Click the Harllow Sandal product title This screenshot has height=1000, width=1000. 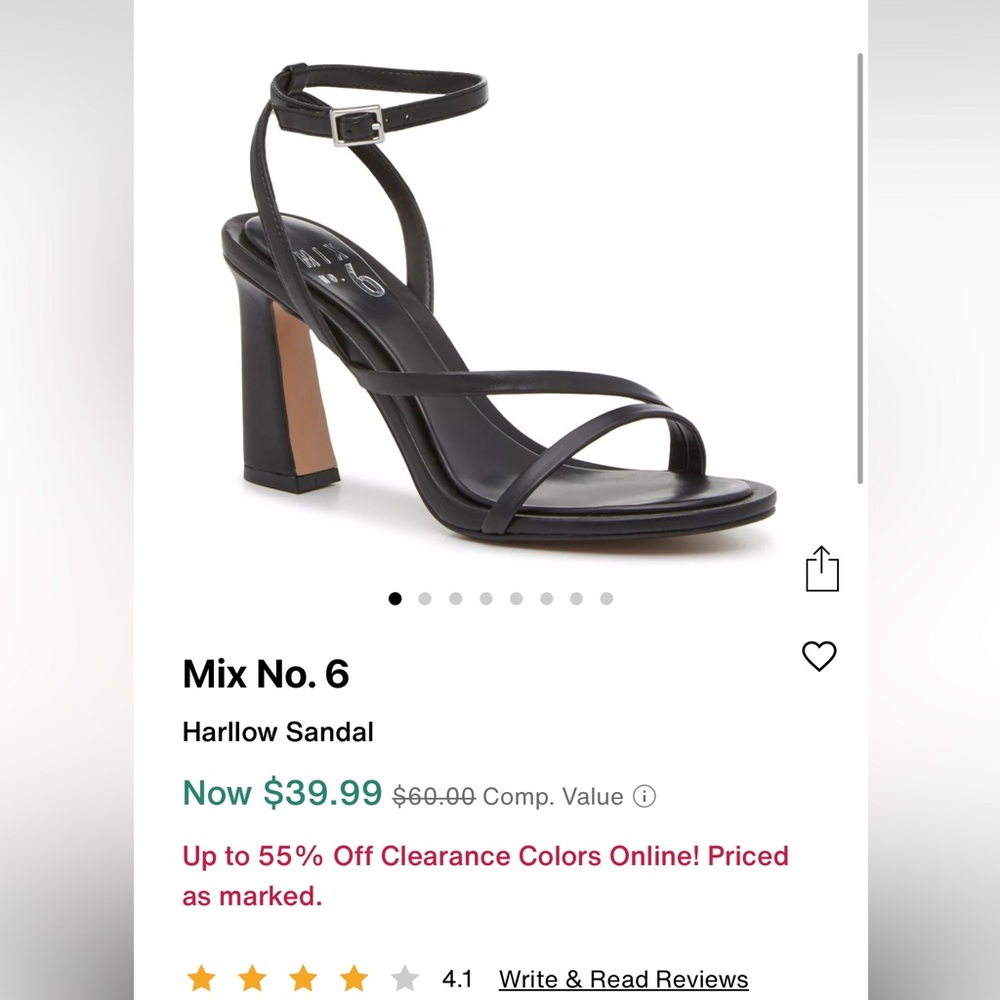click(x=278, y=733)
